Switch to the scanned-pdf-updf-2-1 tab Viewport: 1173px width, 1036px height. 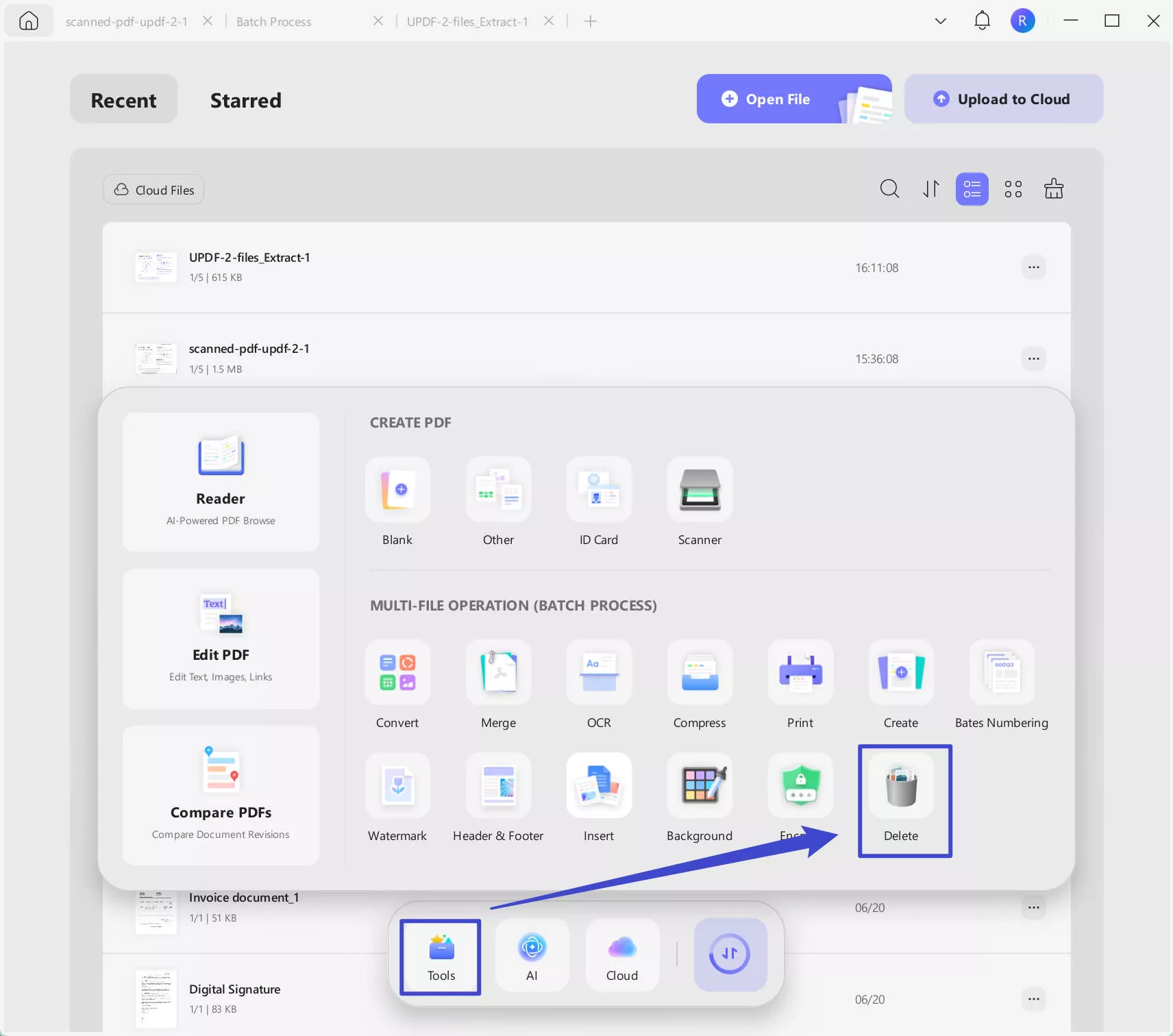tap(127, 22)
